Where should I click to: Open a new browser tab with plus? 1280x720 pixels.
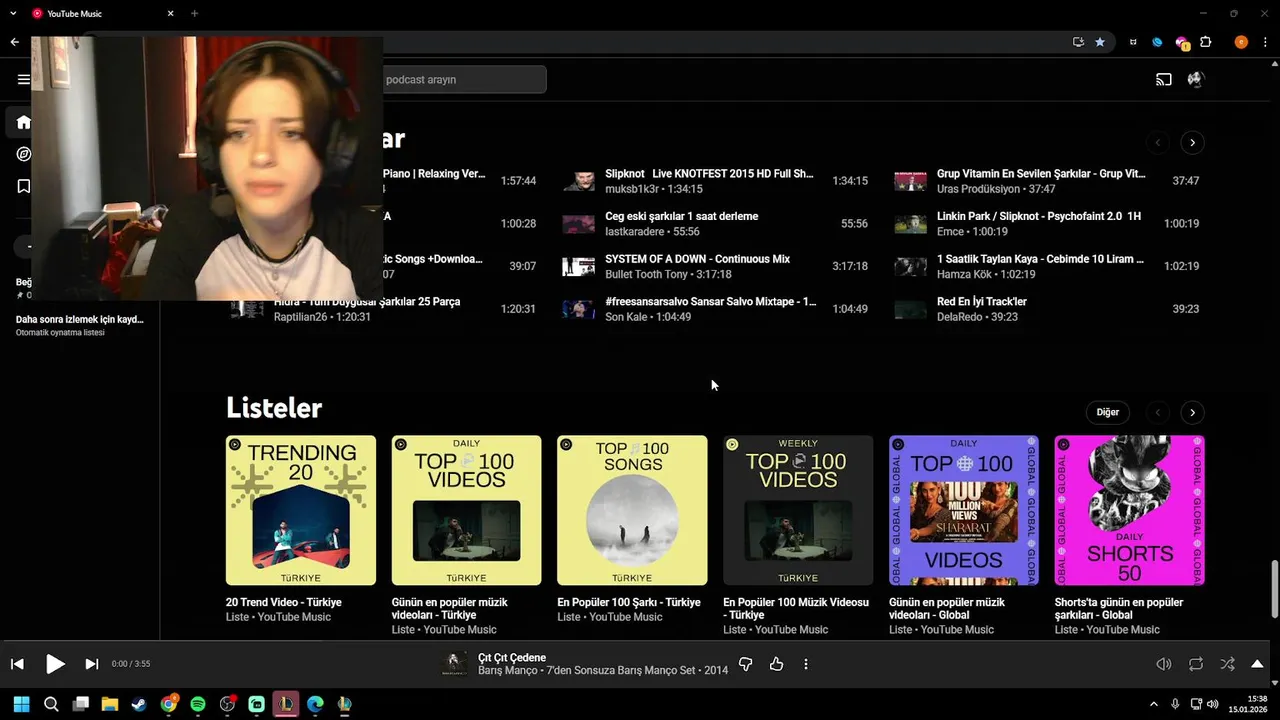coord(194,14)
